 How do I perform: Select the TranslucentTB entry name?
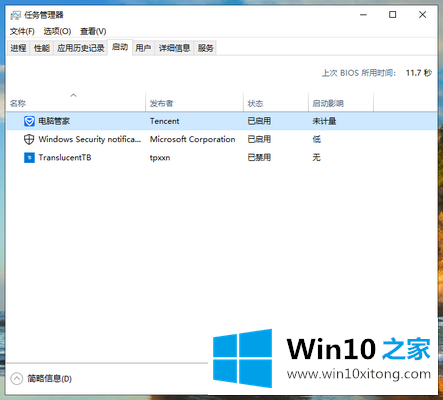coord(65,157)
